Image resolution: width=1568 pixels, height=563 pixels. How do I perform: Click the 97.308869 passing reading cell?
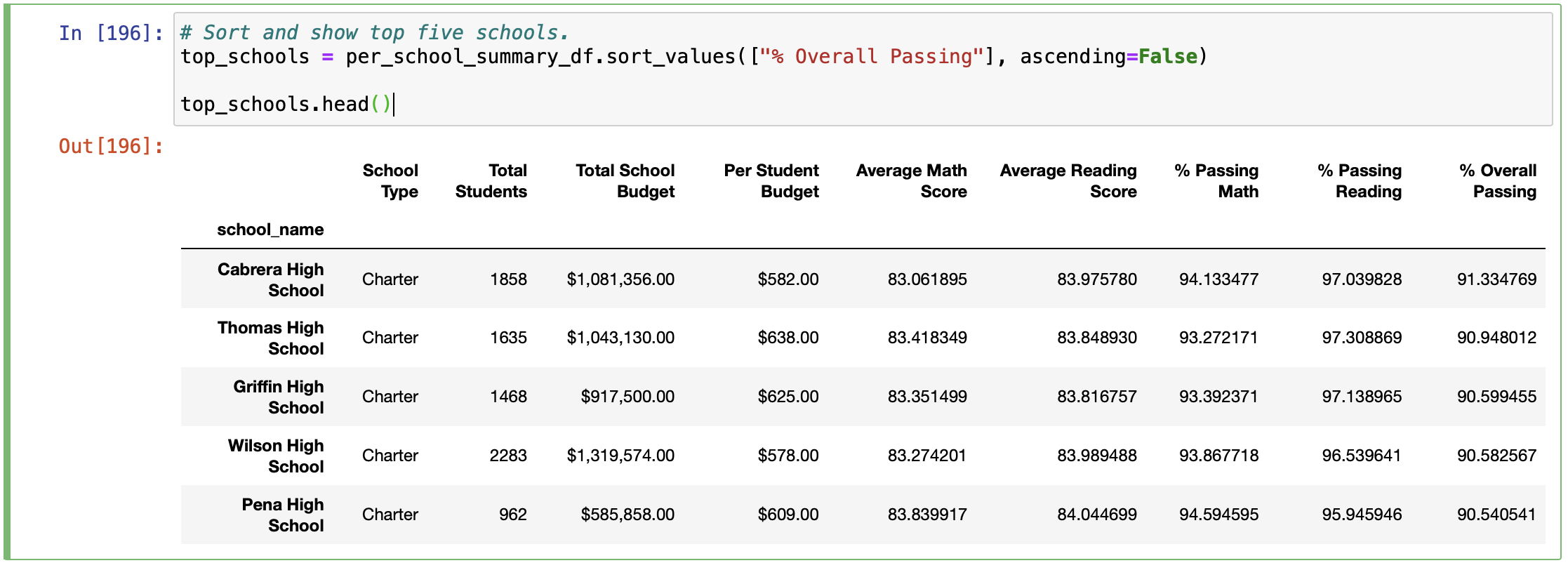pyautogui.click(x=1362, y=338)
